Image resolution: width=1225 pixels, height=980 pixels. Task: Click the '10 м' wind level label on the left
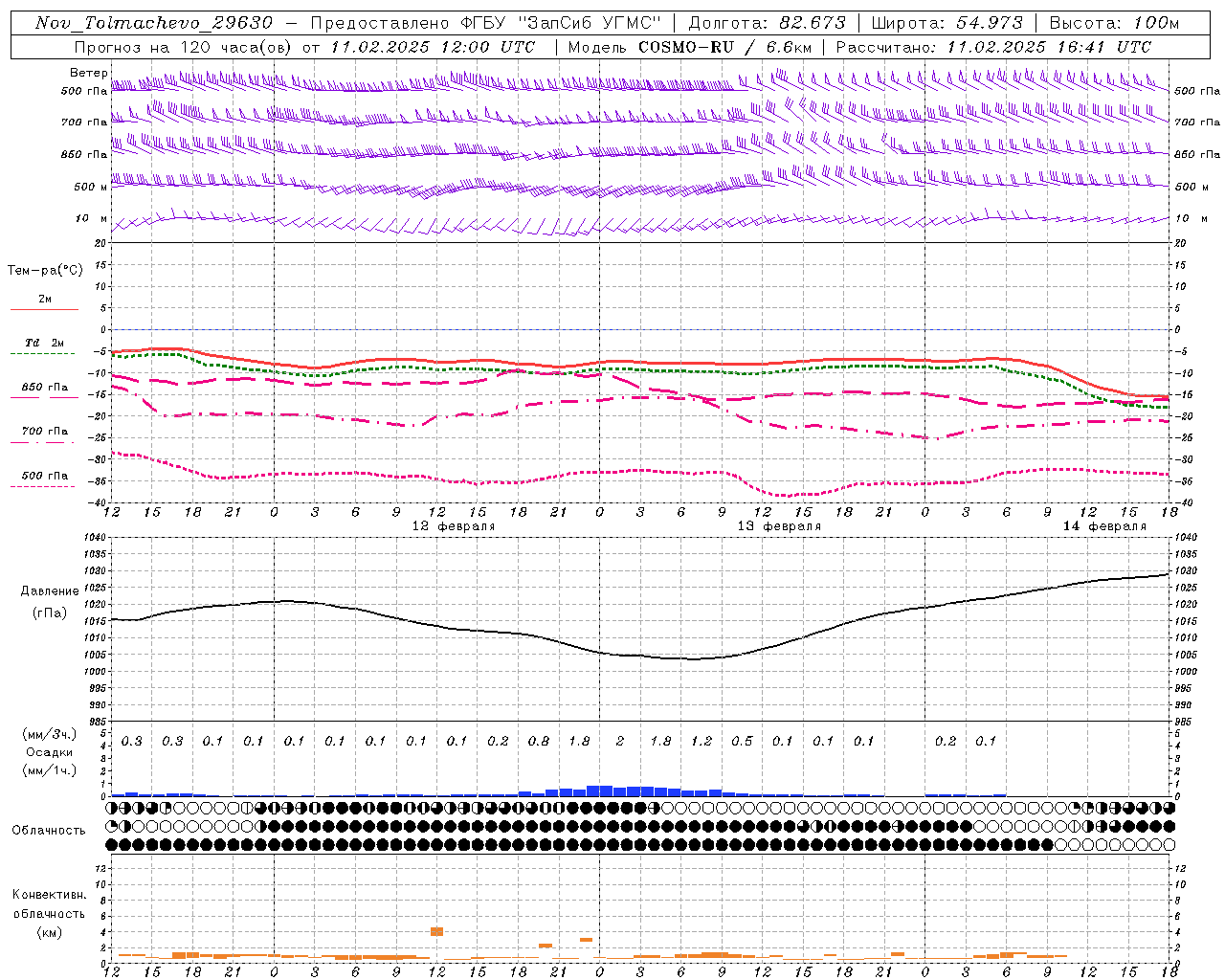(91, 219)
